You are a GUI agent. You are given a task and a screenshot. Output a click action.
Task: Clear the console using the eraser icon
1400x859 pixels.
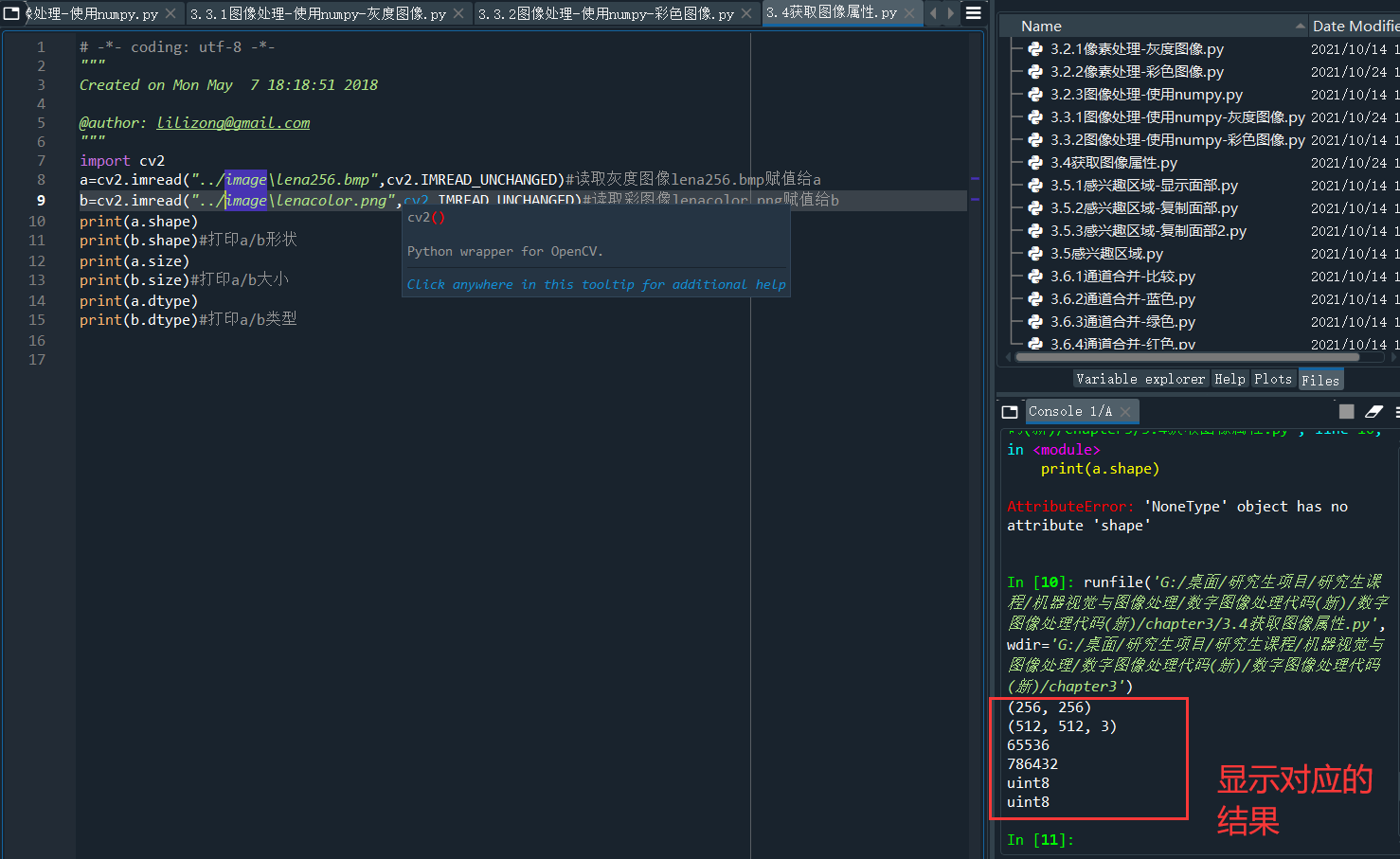point(1373,411)
